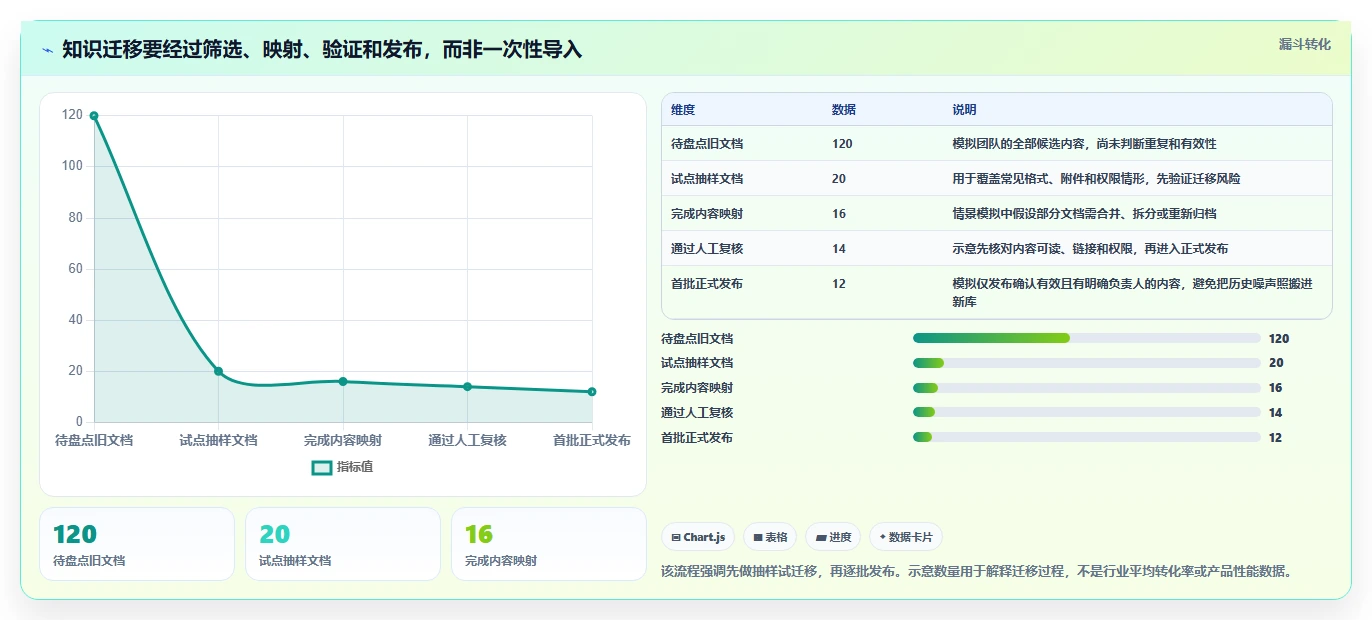Click the footnote 该流程强调先做抽样试迁移
Viewport: 1372px width, 620px height.
(x=977, y=572)
